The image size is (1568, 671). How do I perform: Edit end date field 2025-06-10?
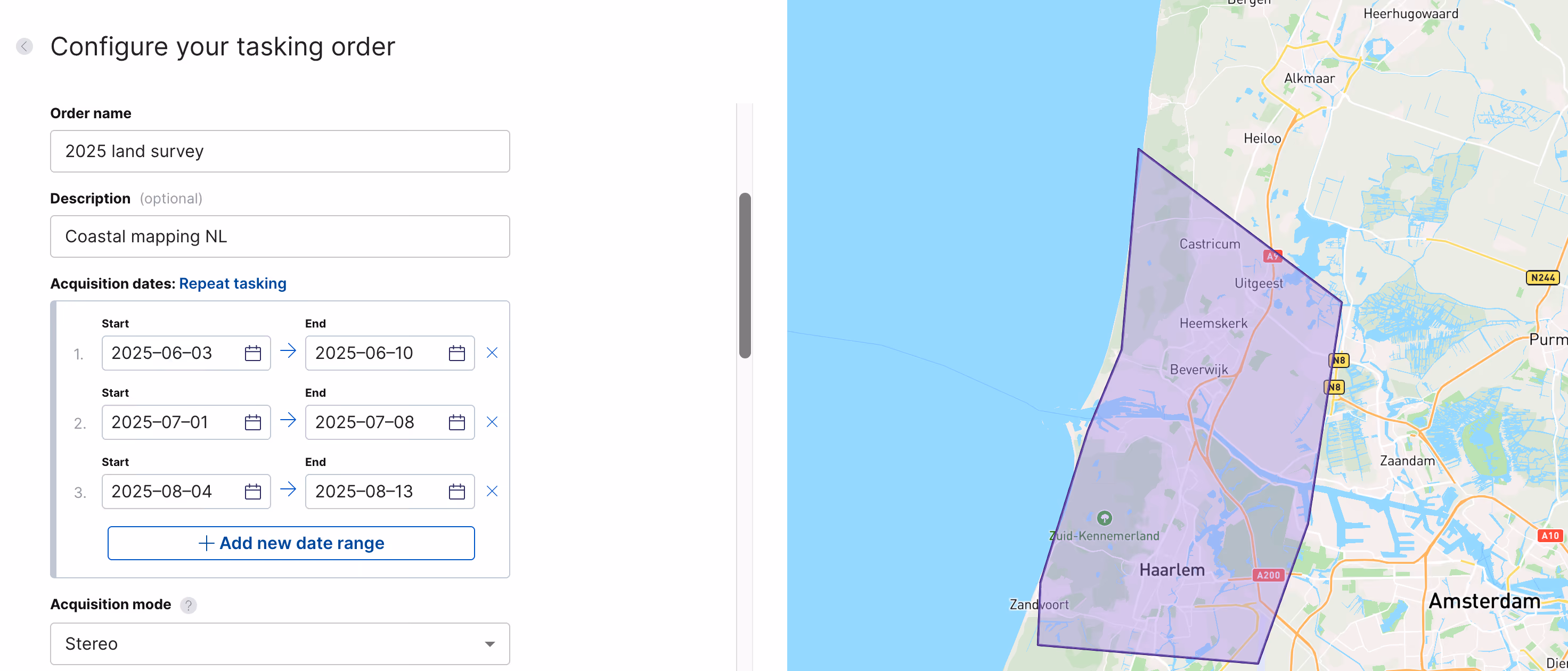[x=389, y=353]
